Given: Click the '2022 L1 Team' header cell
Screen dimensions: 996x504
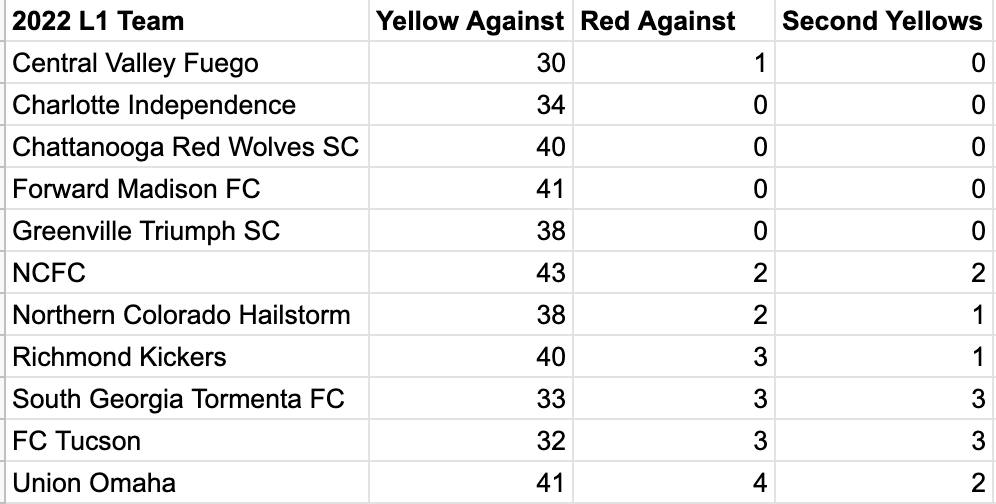Looking at the screenshot, I should point(98,21).
